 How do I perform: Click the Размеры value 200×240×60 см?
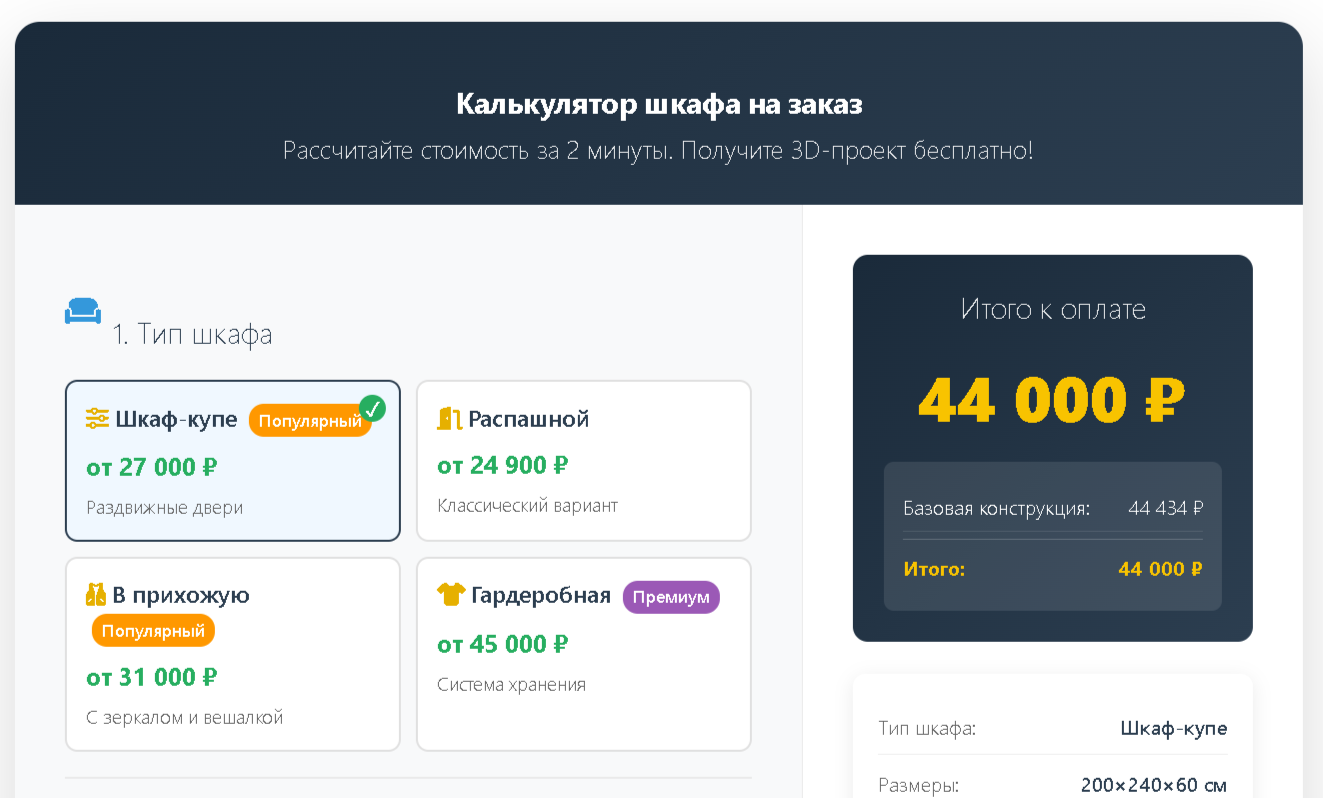1157,785
